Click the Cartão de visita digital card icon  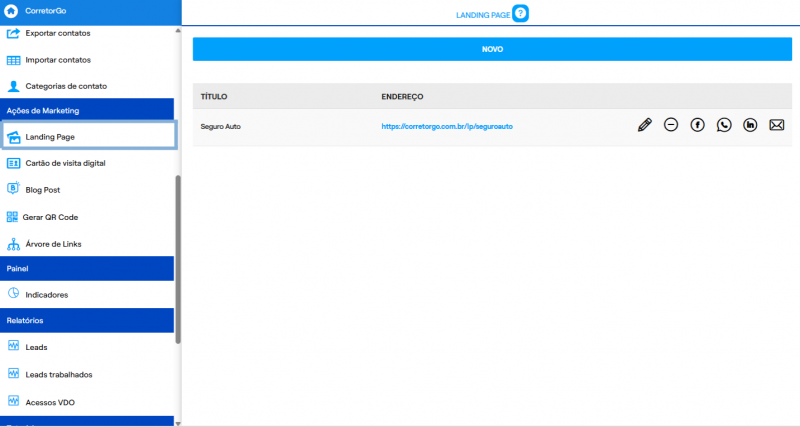click(13, 163)
